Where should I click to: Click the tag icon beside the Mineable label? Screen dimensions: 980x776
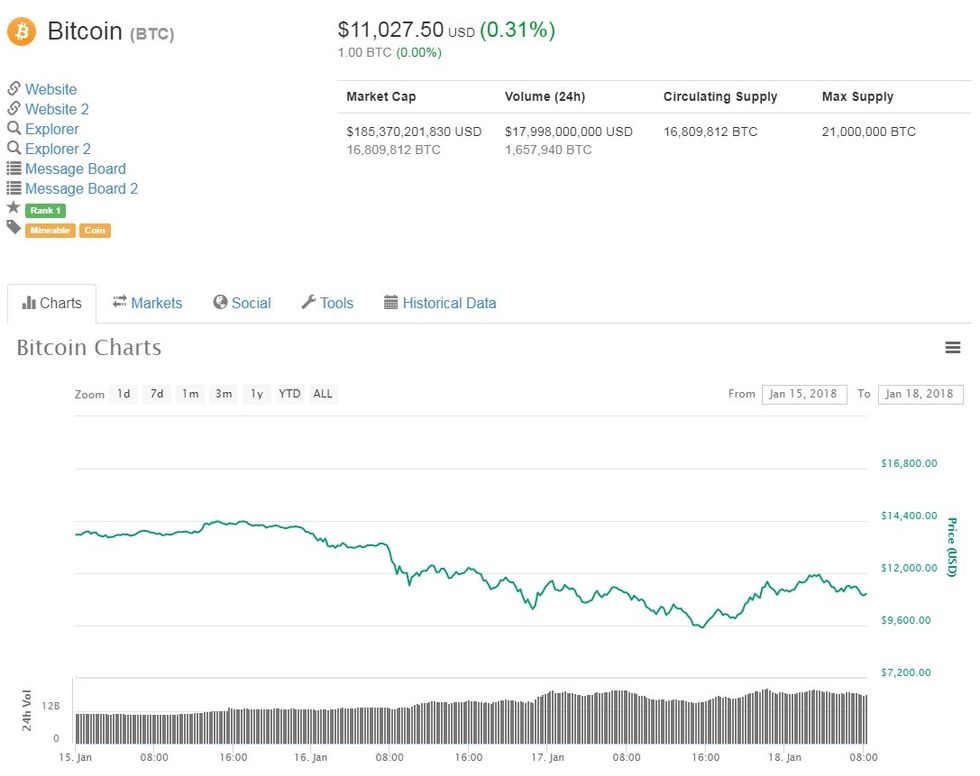point(13,229)
